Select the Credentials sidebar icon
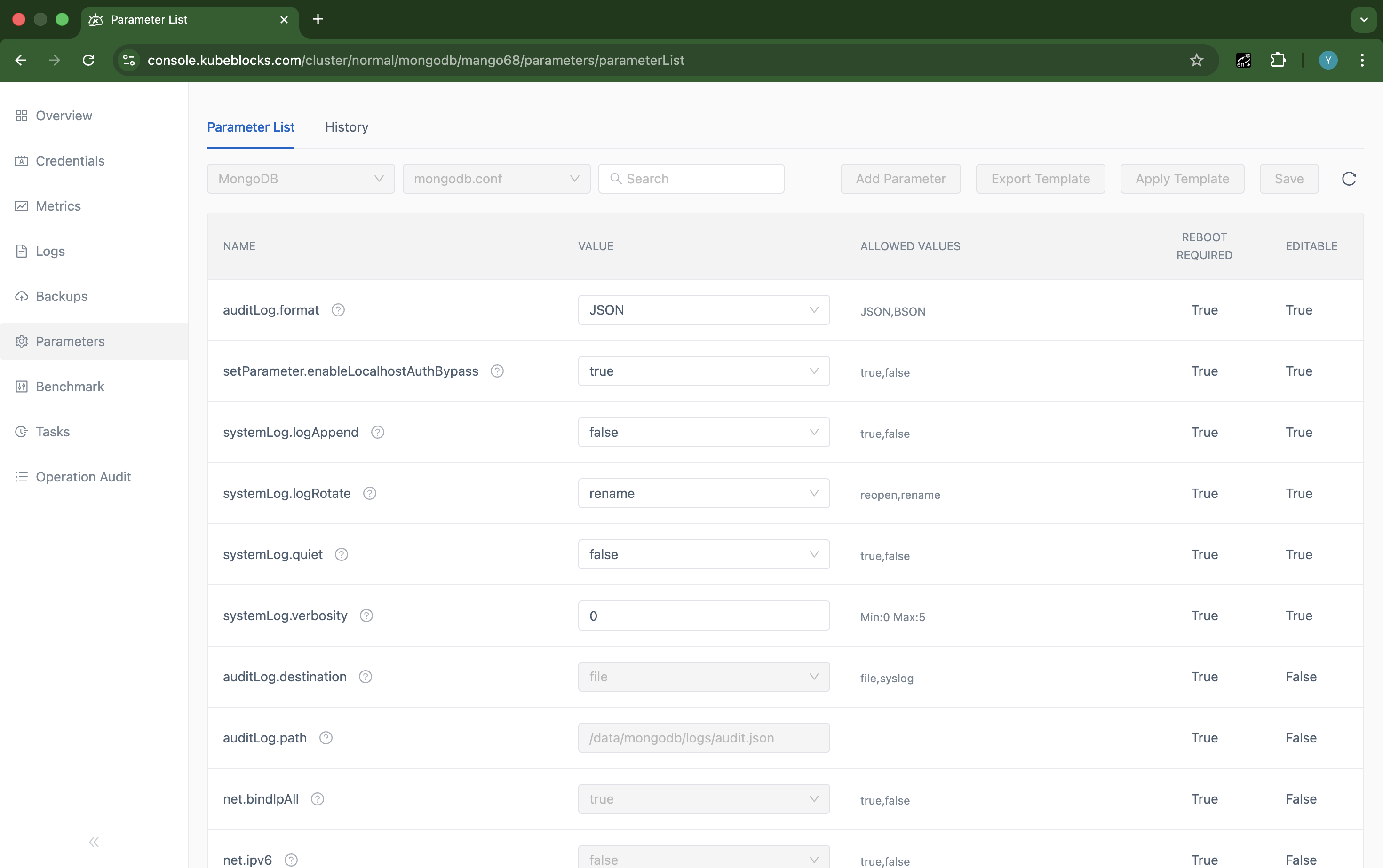Screen dimensions: 1383x868 click(21, 161)
